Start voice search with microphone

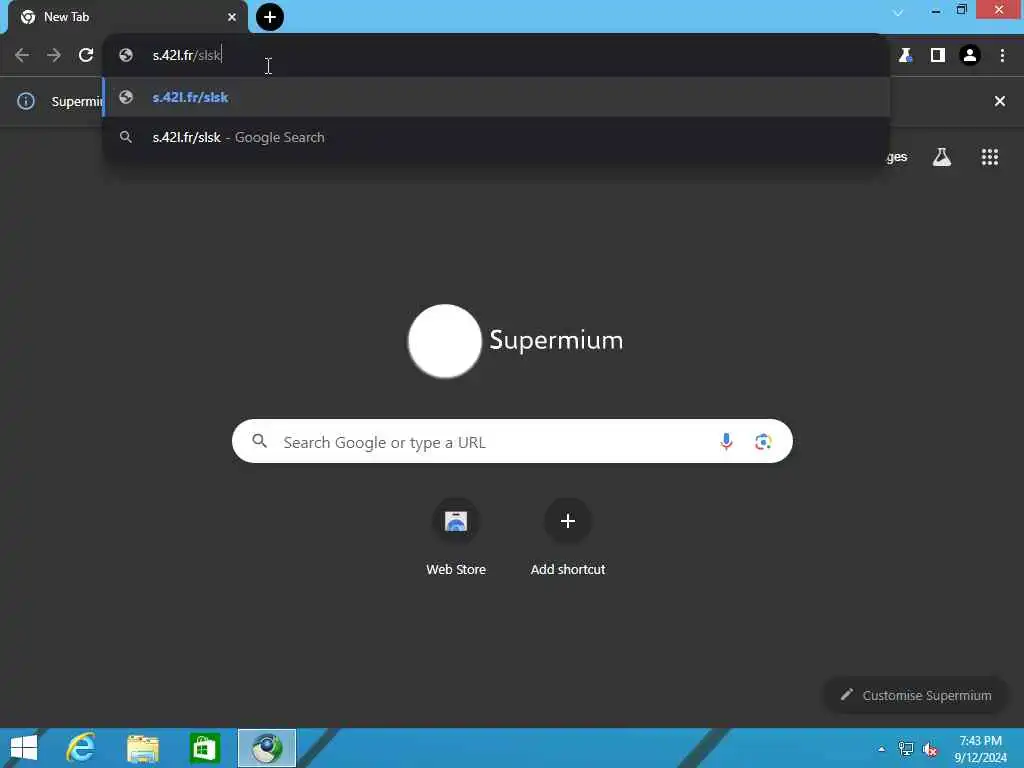tap(726, 442)
